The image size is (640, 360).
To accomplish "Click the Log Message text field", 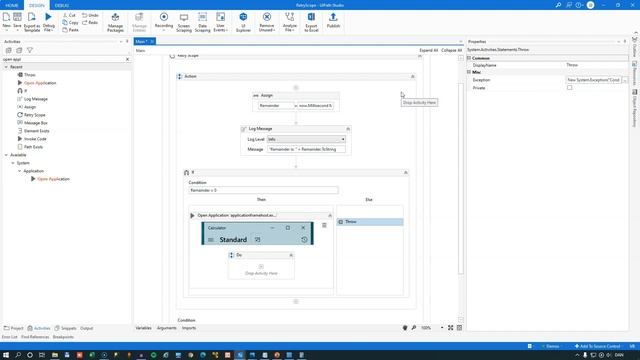I will pyautogui.click(x=306, y=149).
